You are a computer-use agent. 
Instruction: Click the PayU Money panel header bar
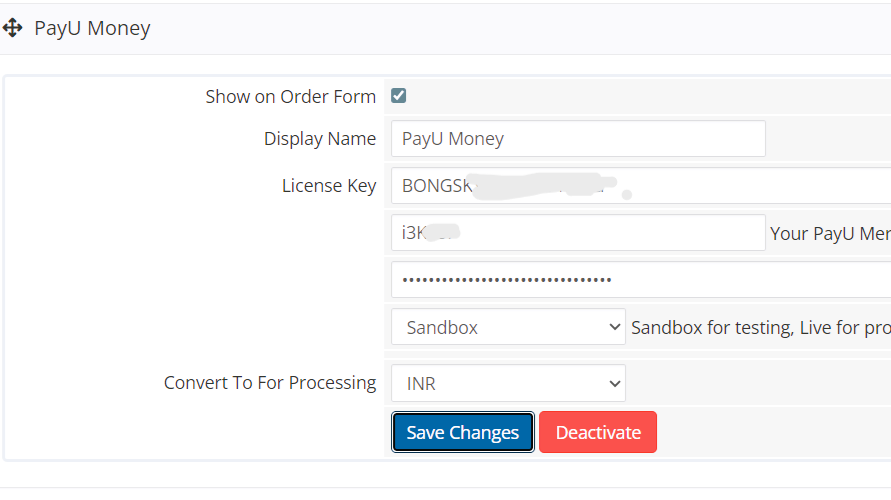(x=500, y=28)
